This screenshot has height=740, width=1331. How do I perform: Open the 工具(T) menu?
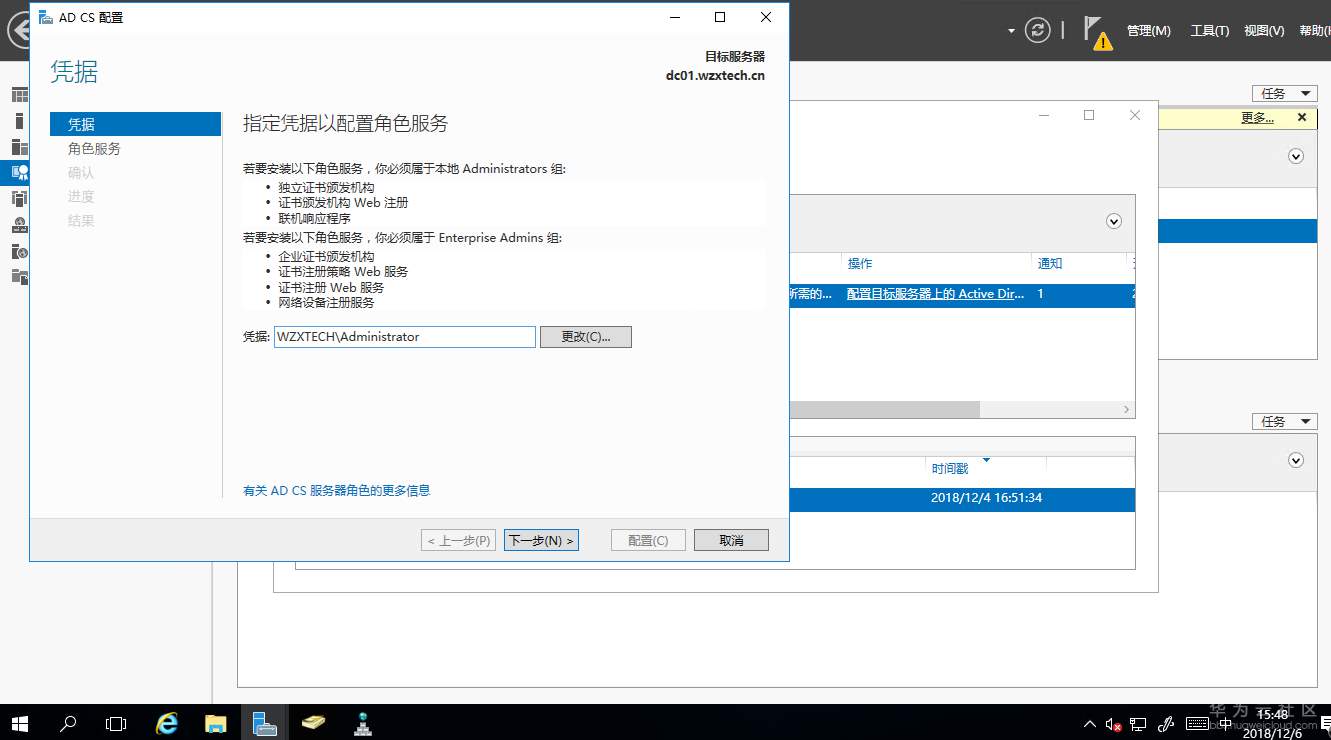click(x=1209, y=30)
